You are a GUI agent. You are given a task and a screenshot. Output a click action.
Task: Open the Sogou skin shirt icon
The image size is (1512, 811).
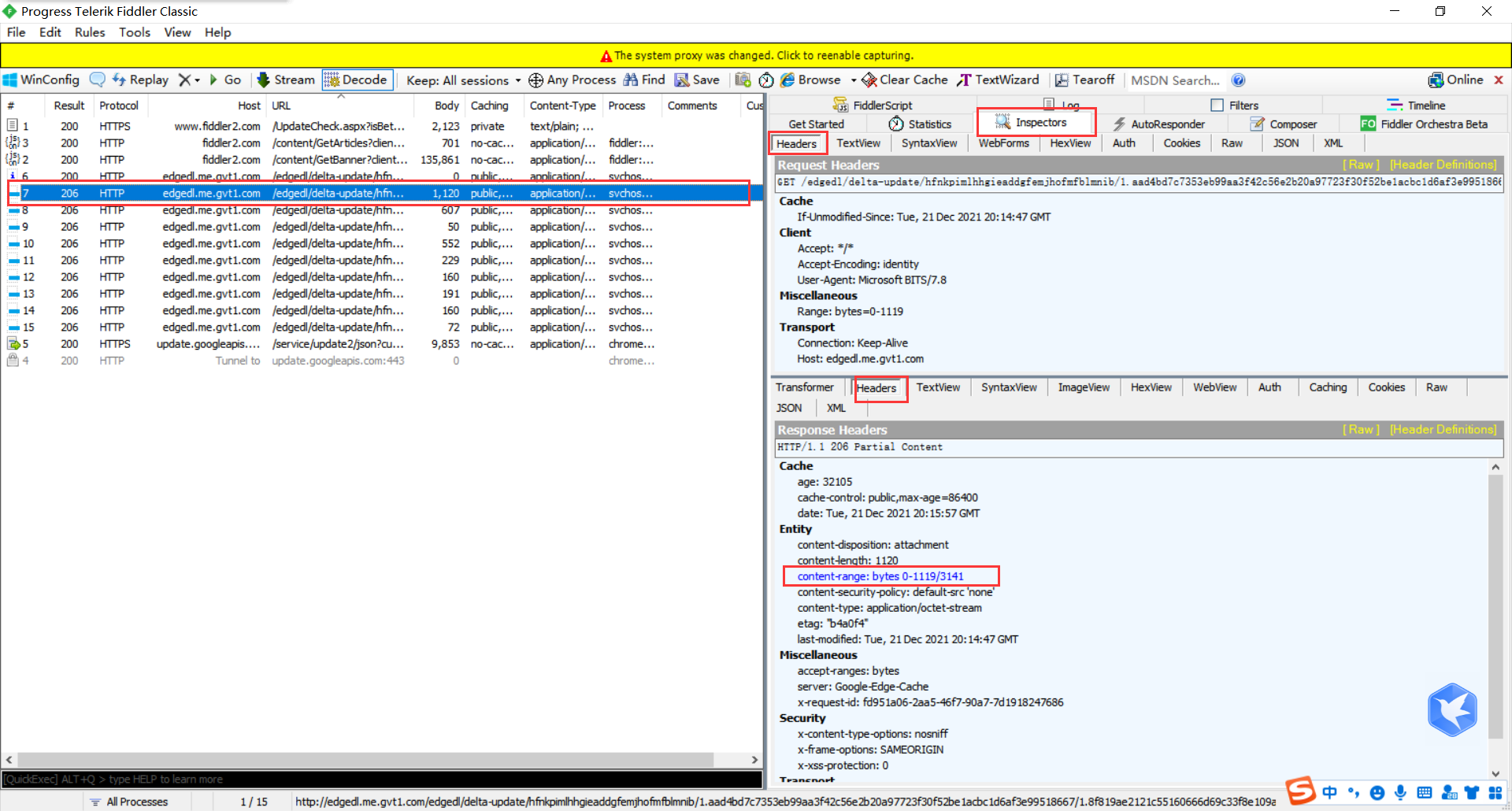pos(1471,793)
